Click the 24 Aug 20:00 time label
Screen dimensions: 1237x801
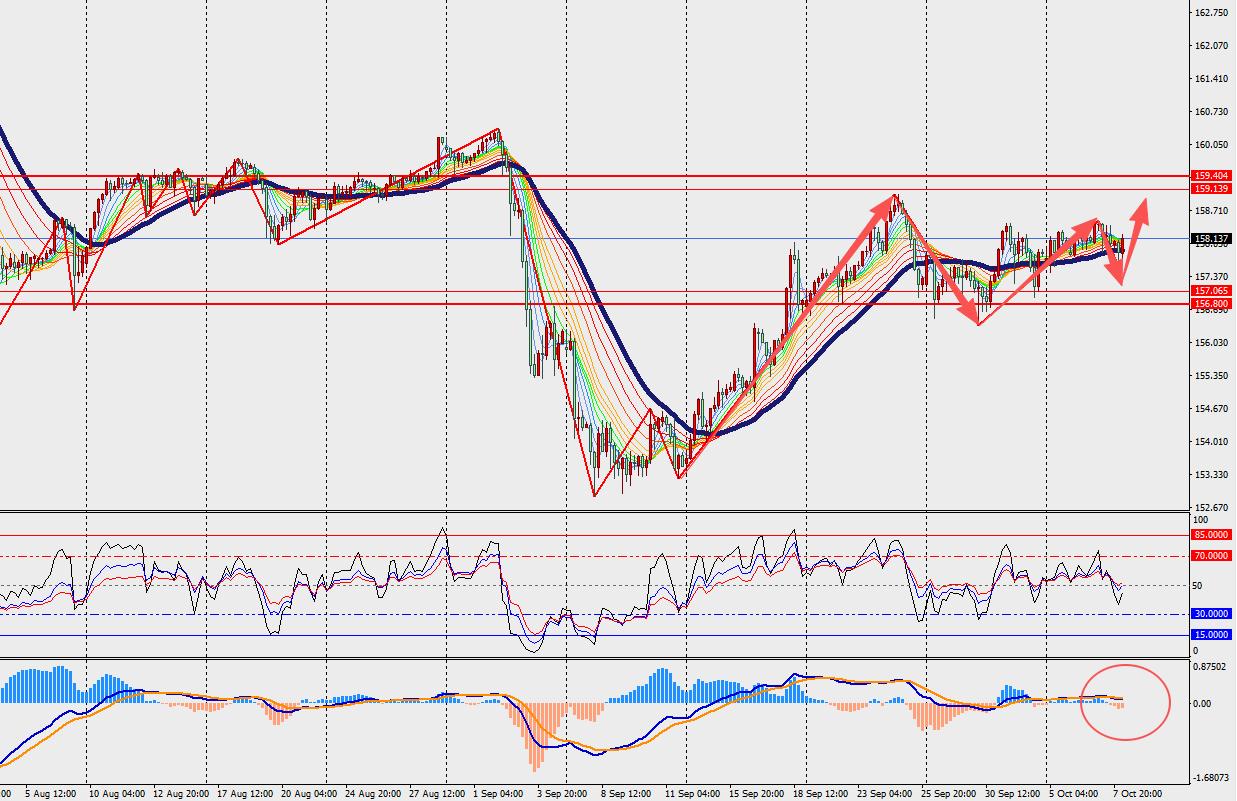[372, 793]
